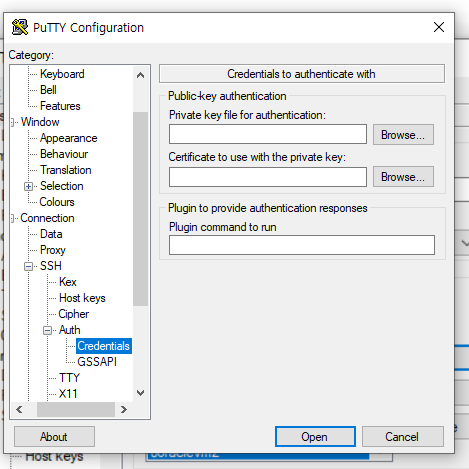Viewport: 469px width, 469px height.
Task: Select Keyboard in the category tree
Action: point(62,74)
